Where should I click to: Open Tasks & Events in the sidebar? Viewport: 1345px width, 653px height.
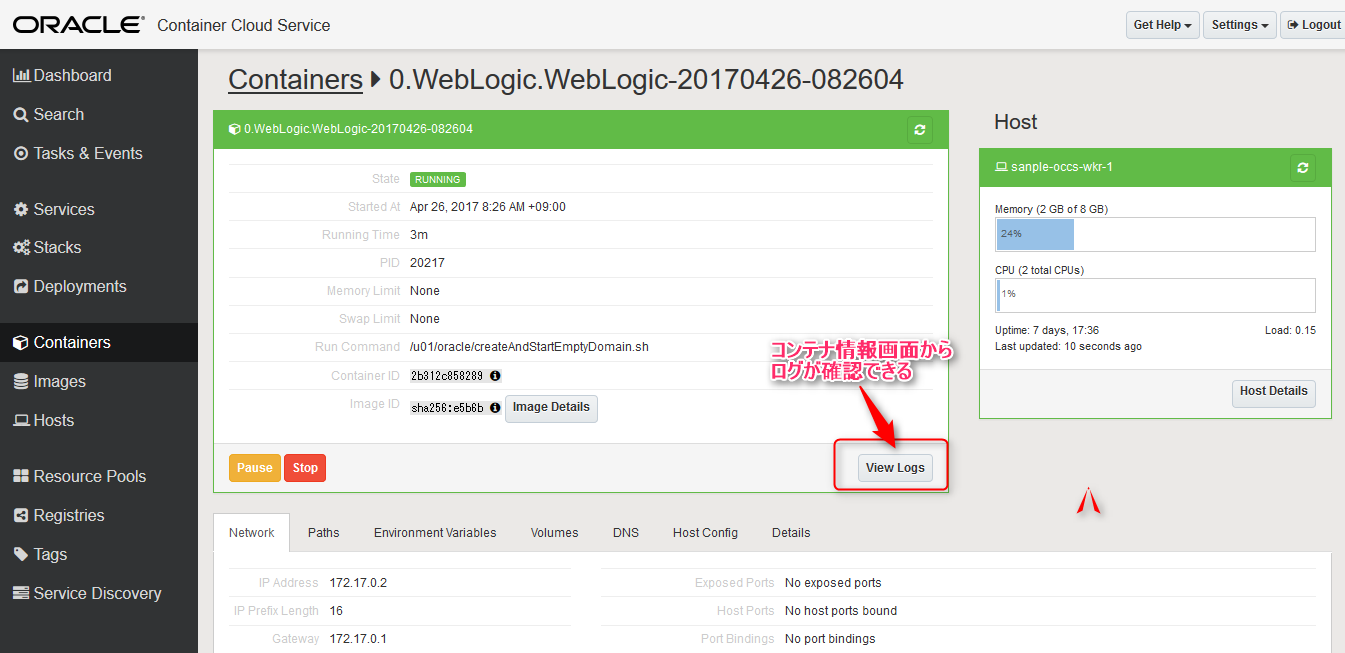(77, 153)
